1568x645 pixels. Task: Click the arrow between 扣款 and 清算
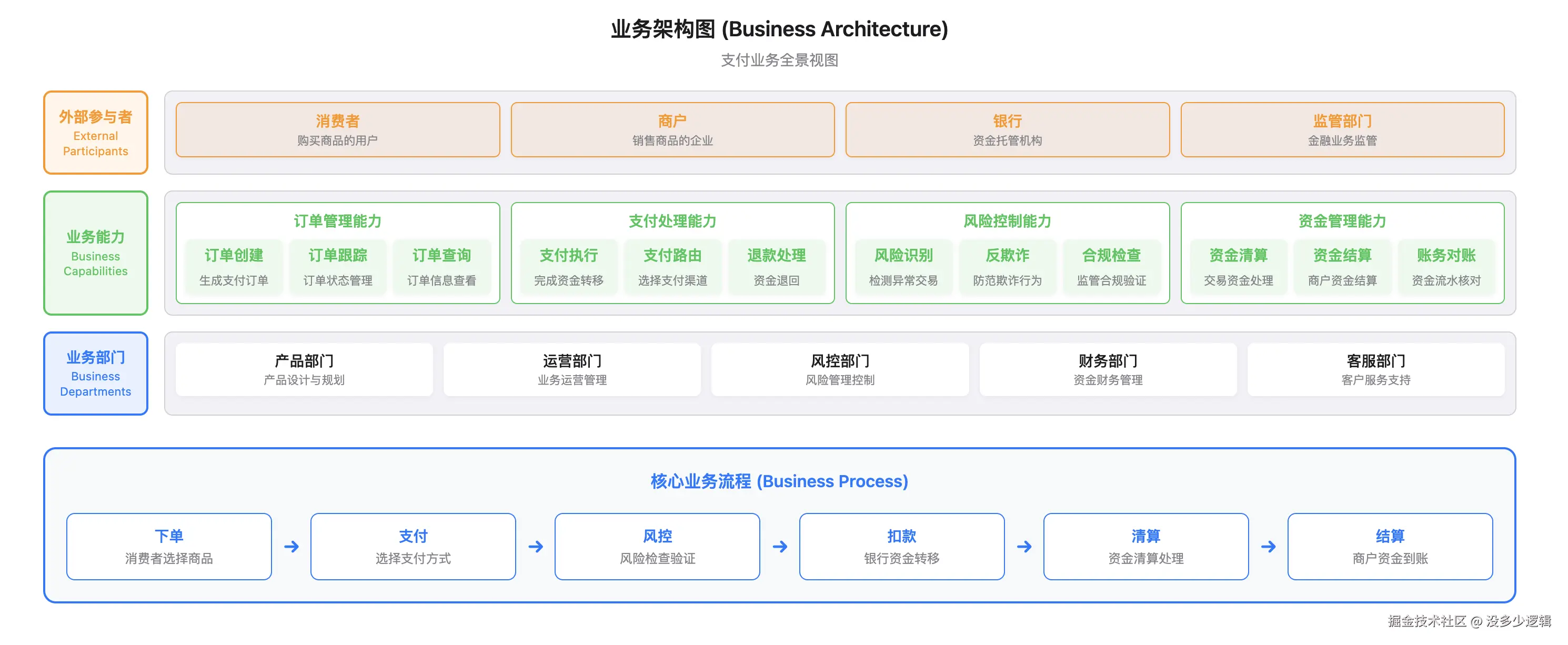click(1024, 547)
